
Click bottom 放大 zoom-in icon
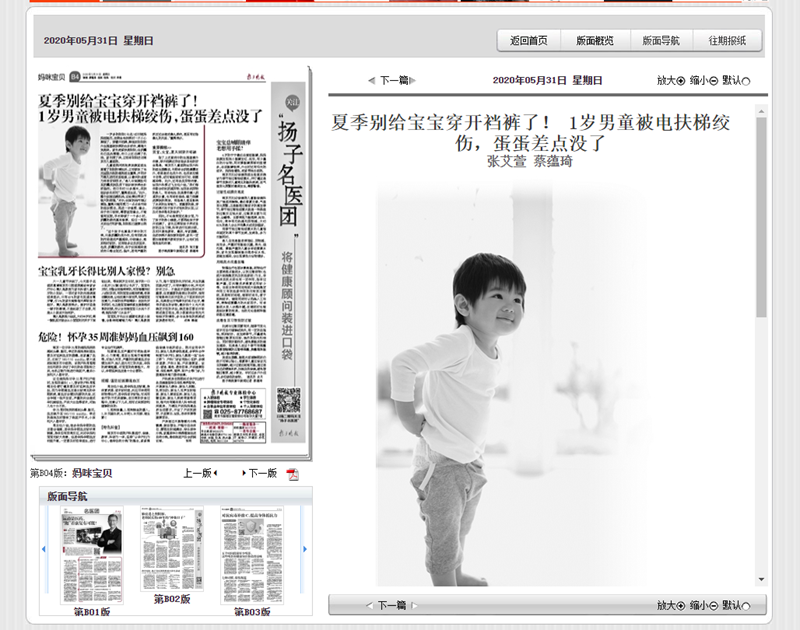coord(681,605)
